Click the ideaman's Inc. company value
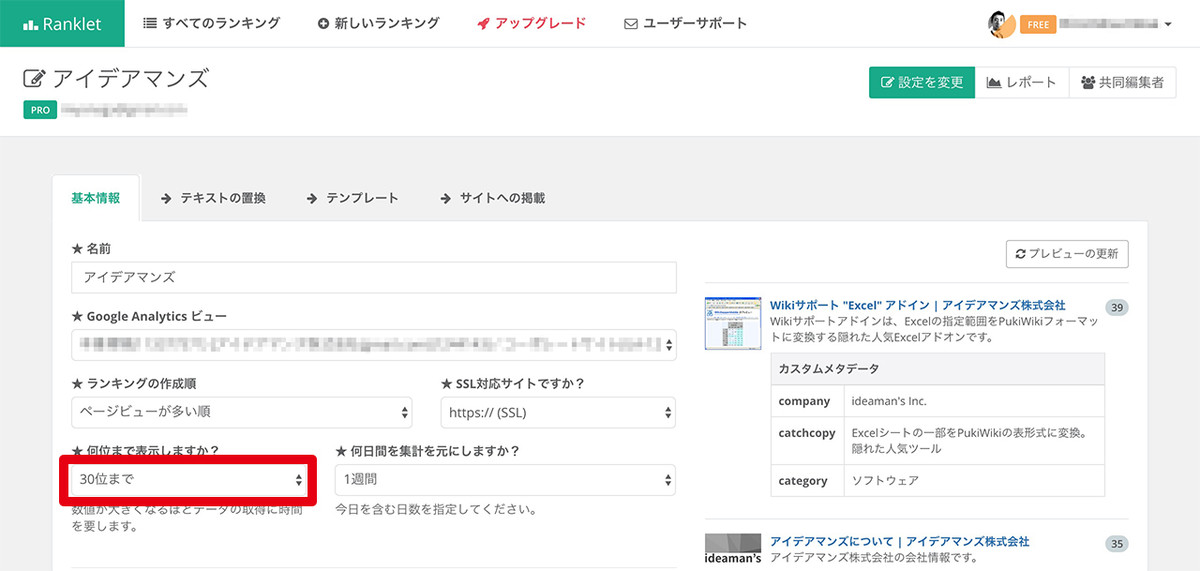 click(x=889, y=401)
